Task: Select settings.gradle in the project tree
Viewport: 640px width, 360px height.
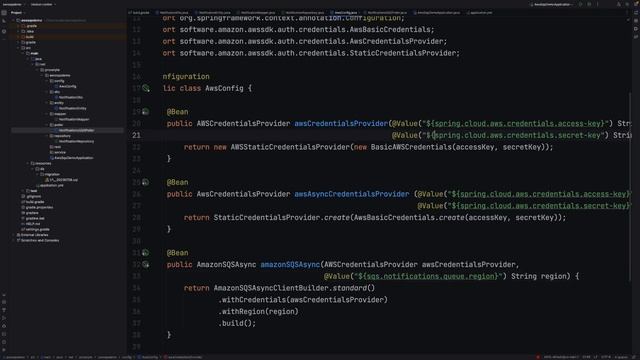Action: (x=37, y=229)
